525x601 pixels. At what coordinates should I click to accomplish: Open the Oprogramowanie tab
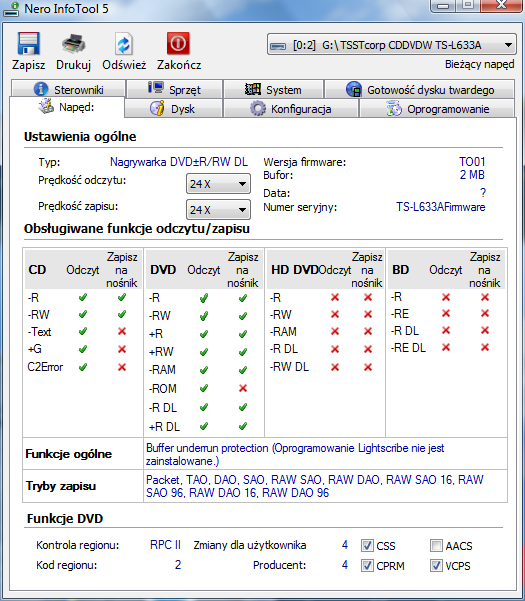point(437,108)
